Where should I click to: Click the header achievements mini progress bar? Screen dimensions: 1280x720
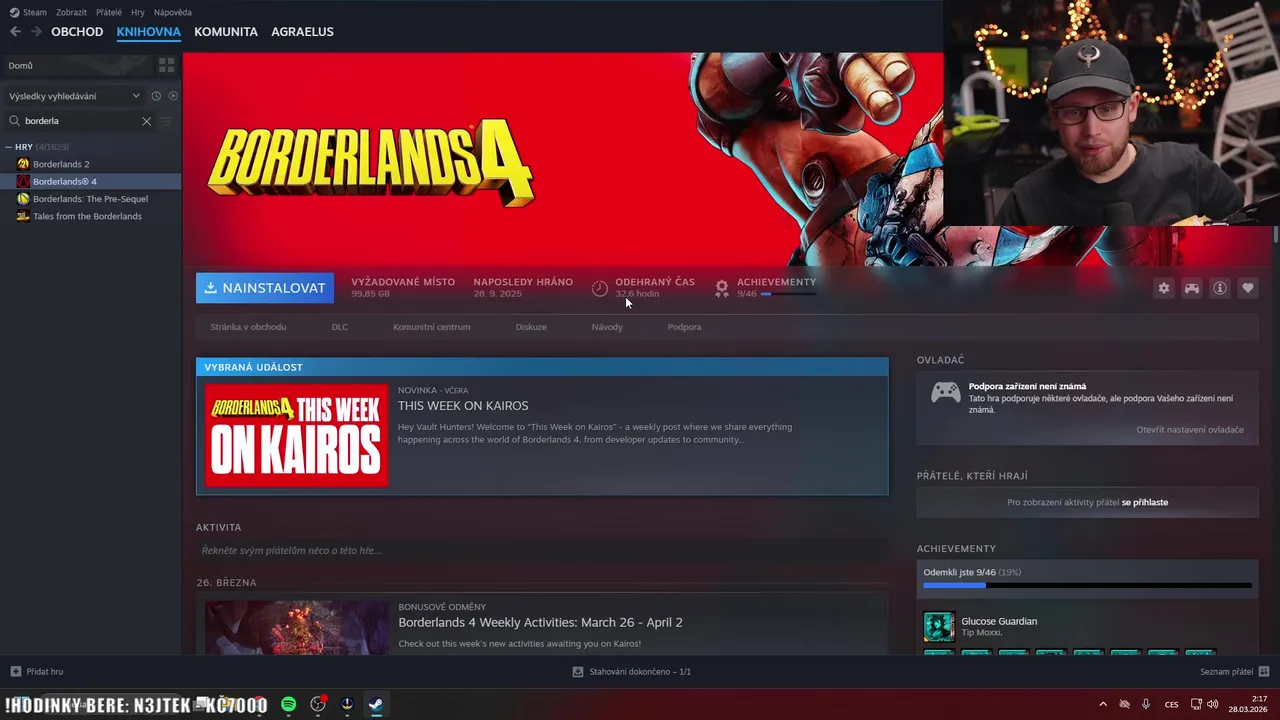788,294
